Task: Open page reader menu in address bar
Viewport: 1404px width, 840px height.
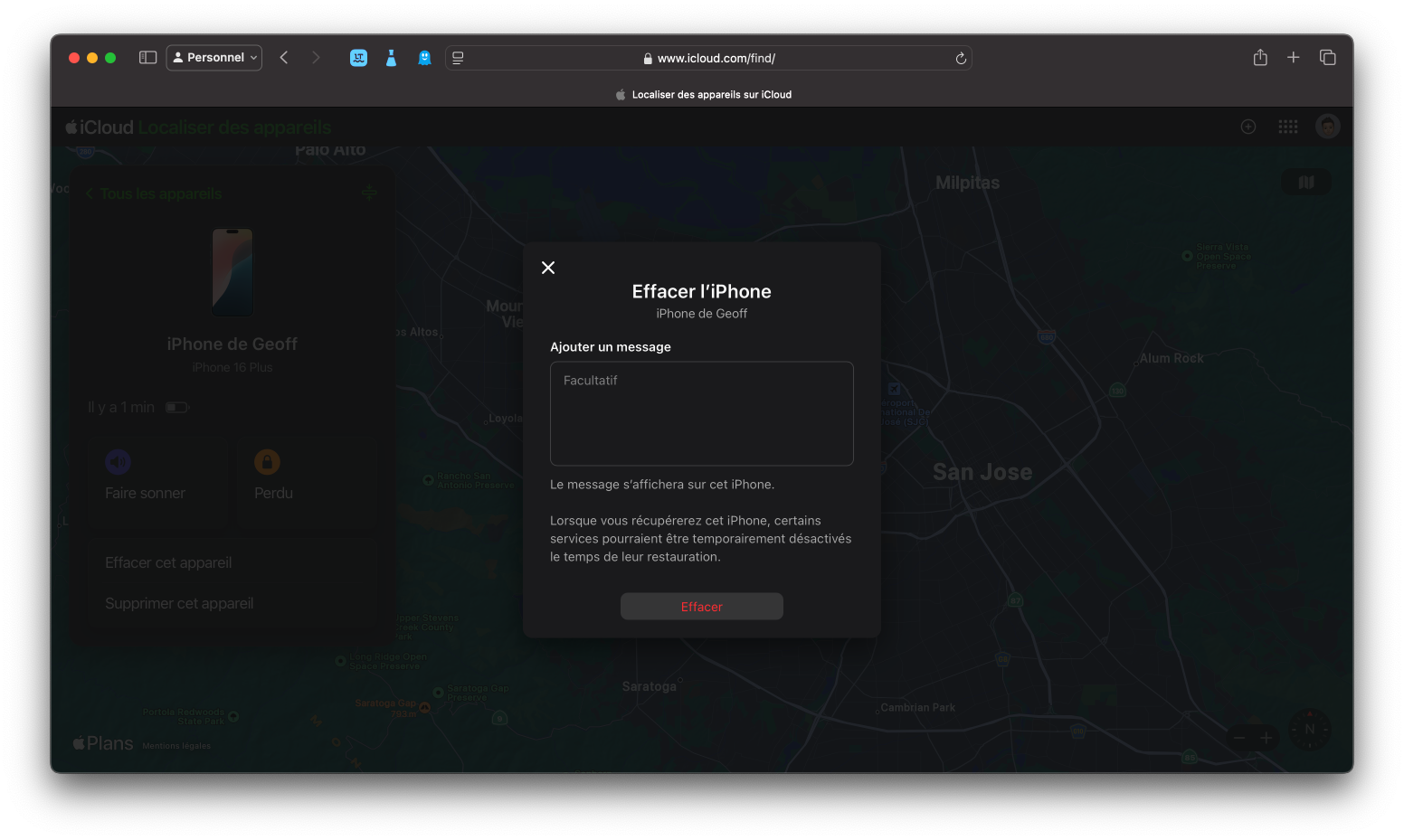Action: [458, 58]
